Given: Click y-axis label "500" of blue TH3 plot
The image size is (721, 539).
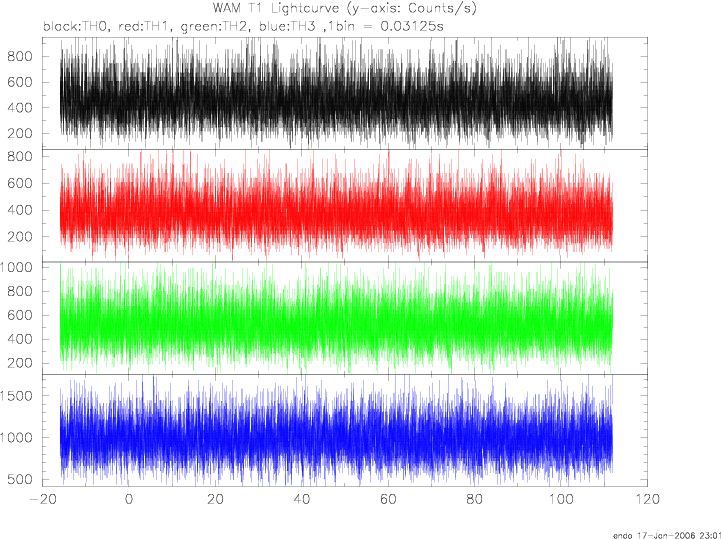Looking at the screenshot, I should (20, 479).
